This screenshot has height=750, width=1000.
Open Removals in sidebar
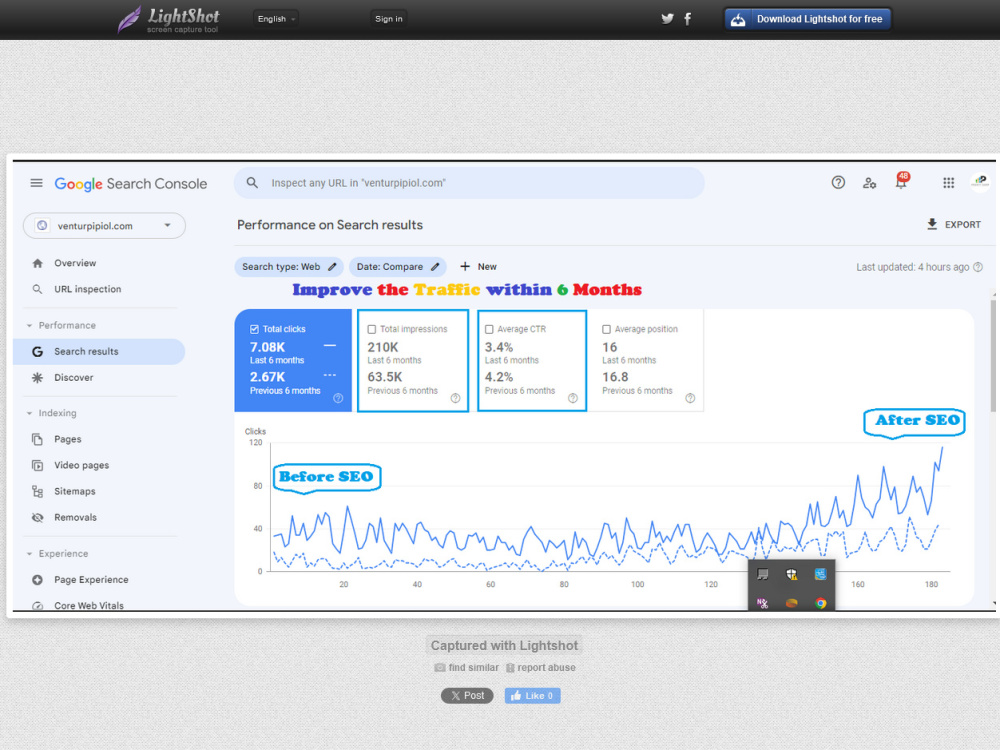75,518
